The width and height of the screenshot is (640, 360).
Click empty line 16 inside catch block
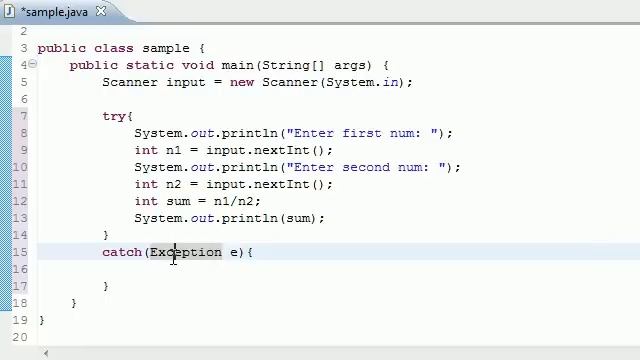[x=338, y=269]
